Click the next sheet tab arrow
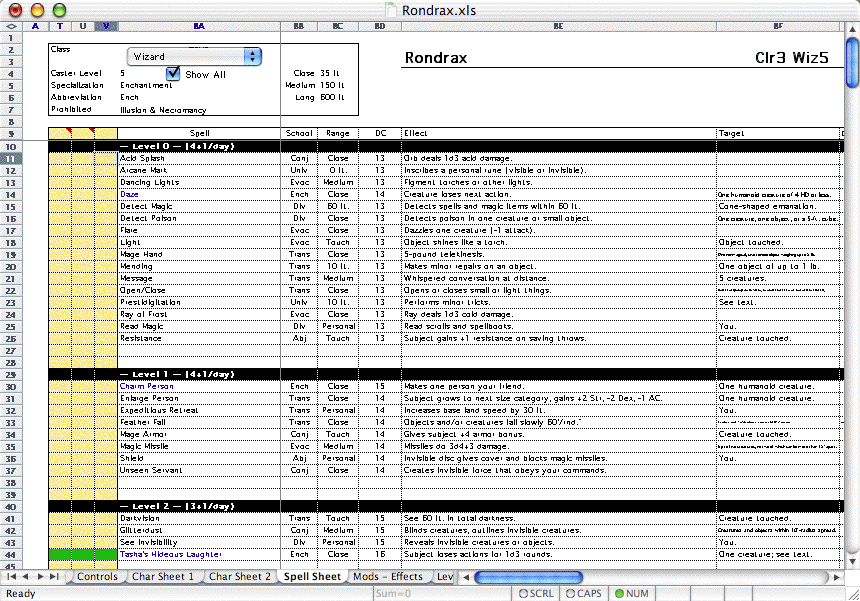Screen dimensions: 860x601 [39, 577]
